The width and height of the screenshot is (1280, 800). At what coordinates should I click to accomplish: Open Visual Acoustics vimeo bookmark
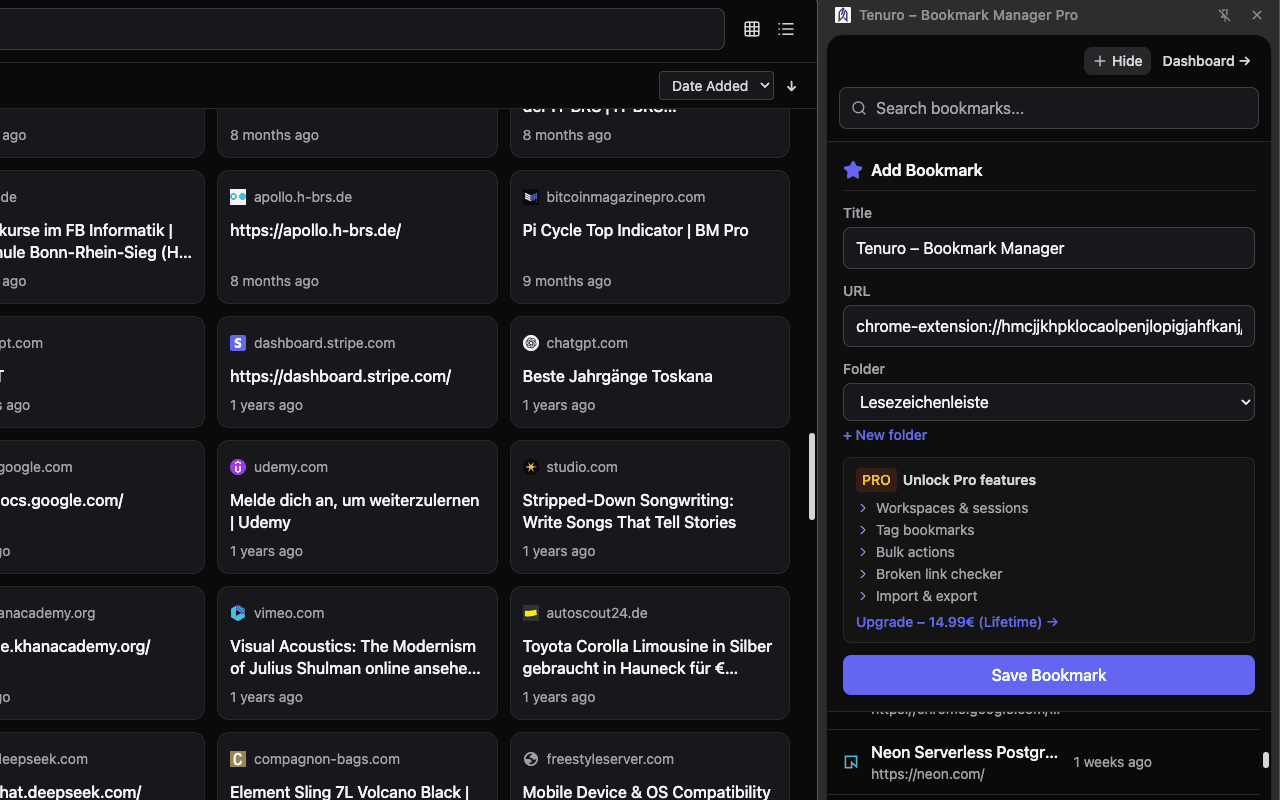click(357, 653)
